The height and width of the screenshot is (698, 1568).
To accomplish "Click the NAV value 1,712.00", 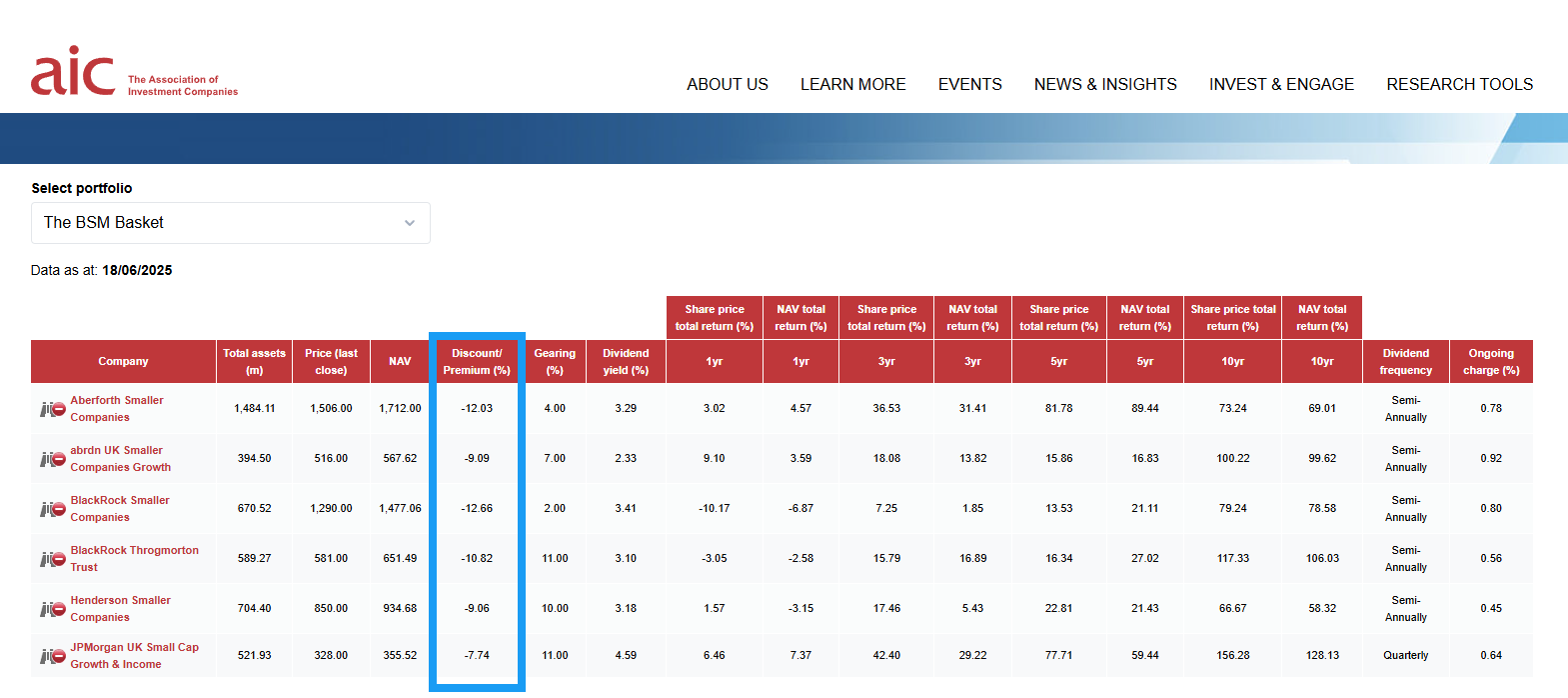I will tap(400, 408).
